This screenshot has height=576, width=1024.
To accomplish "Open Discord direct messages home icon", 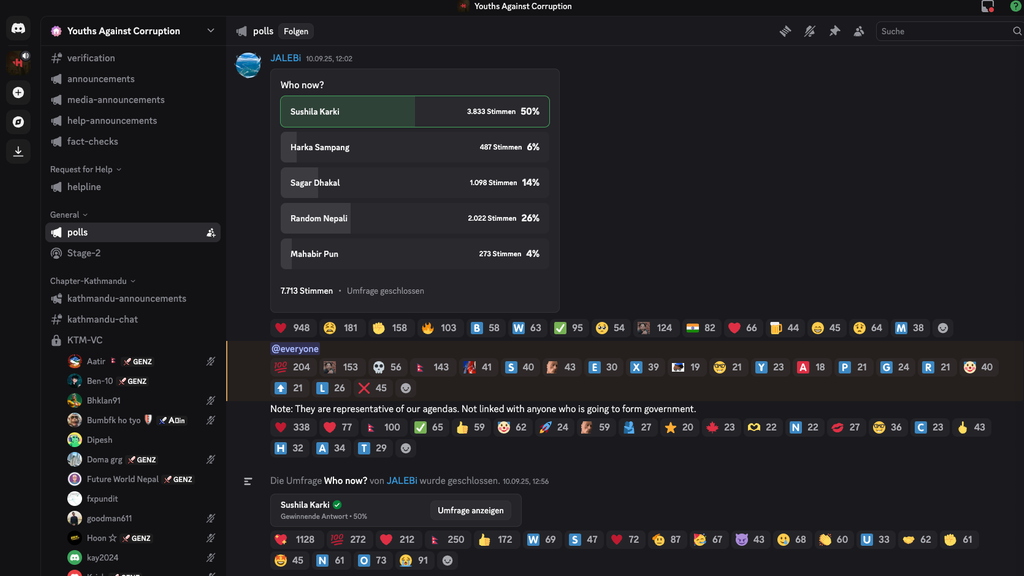I will tap(18, 30).
